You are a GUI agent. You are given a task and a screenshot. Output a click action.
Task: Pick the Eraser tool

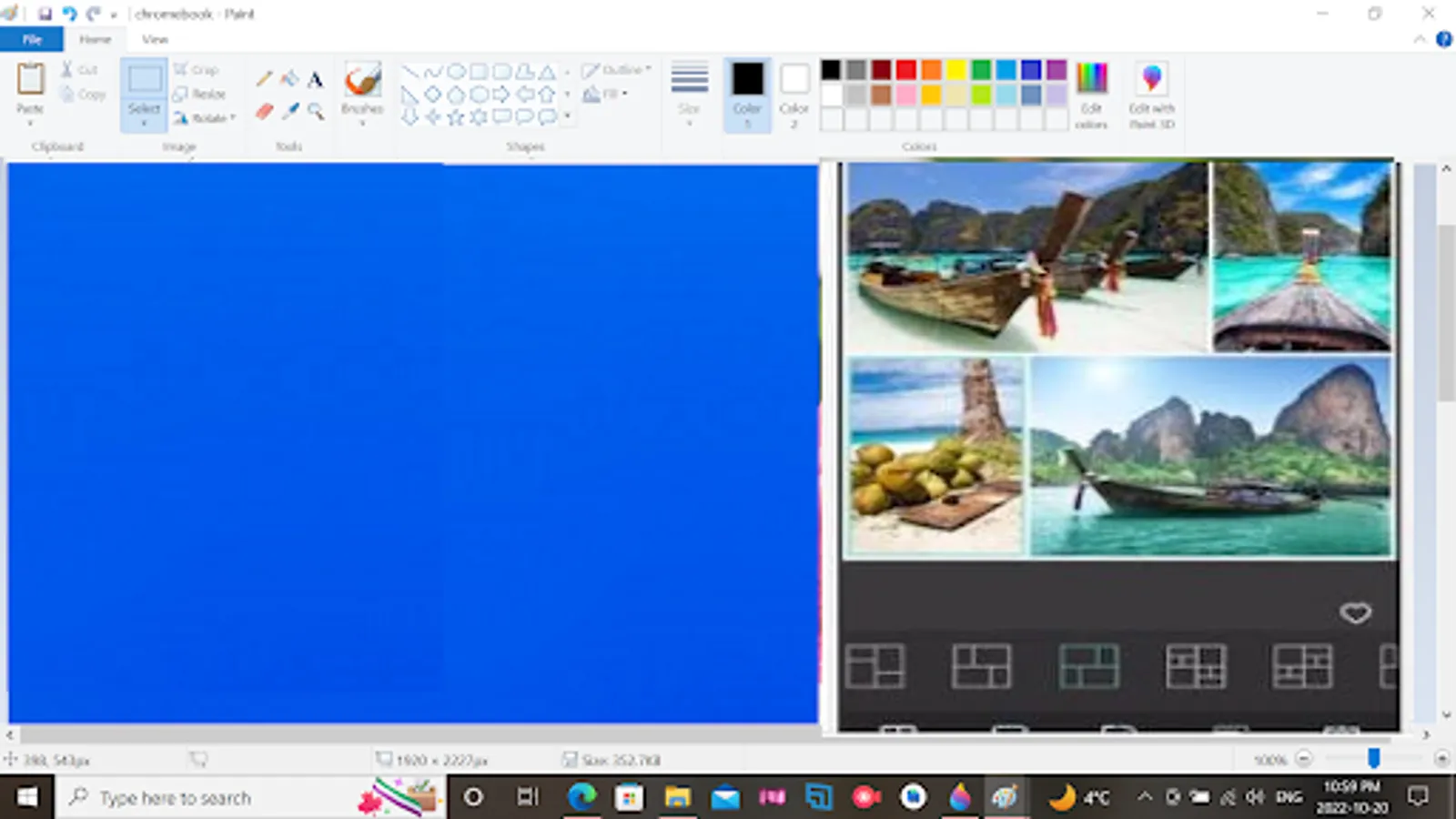264,111
